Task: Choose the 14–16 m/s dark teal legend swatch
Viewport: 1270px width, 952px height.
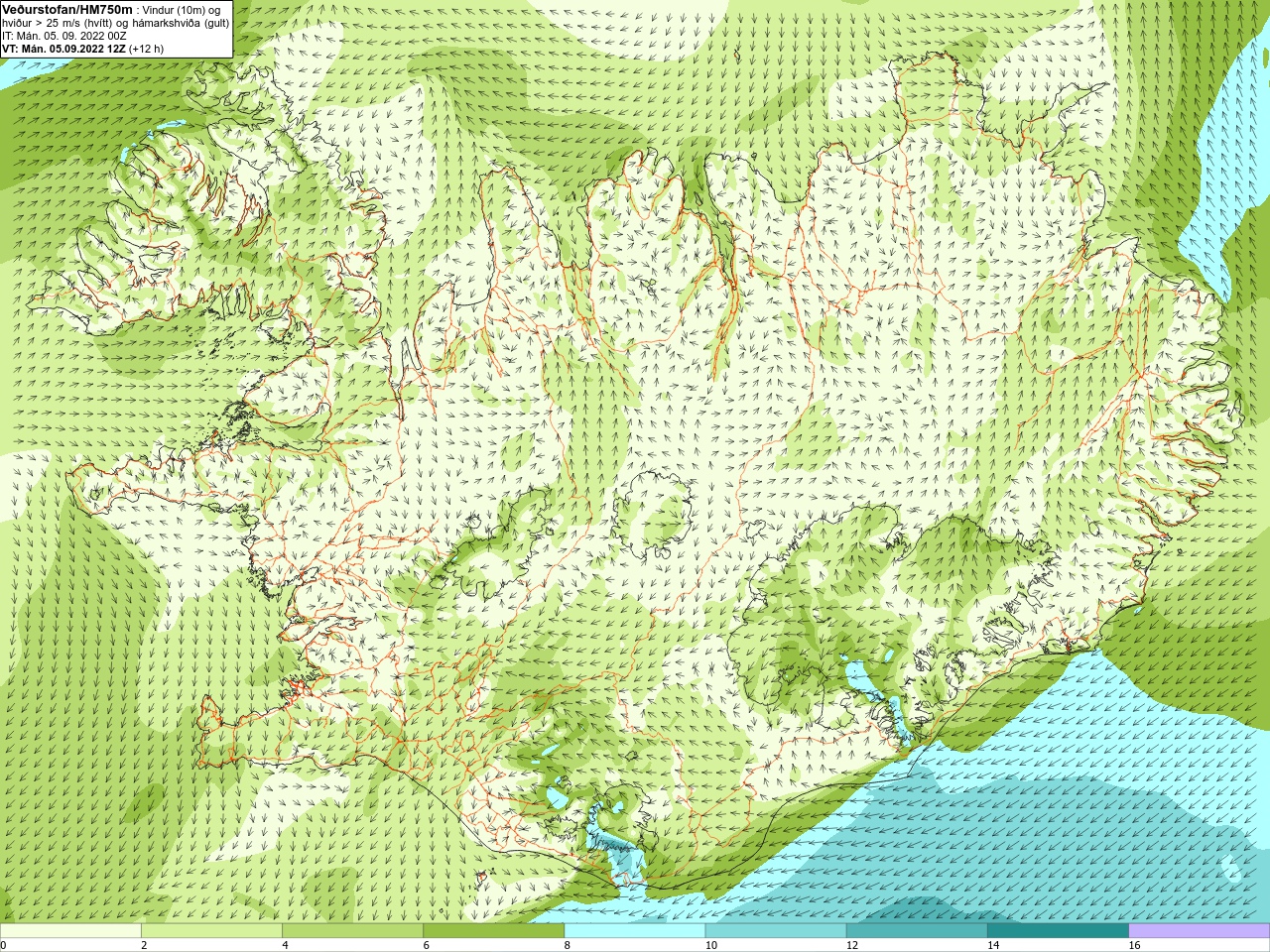Action: [1058, 931]
